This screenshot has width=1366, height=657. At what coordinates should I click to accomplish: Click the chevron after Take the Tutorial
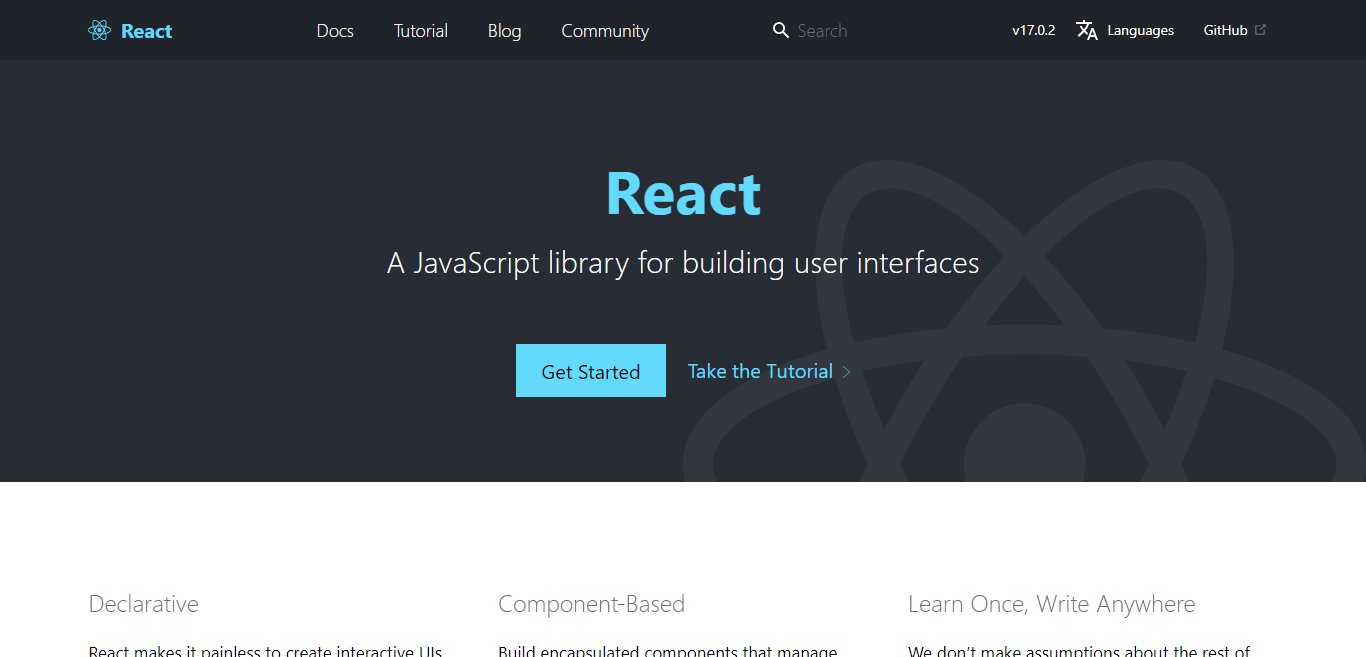(846, 372)
